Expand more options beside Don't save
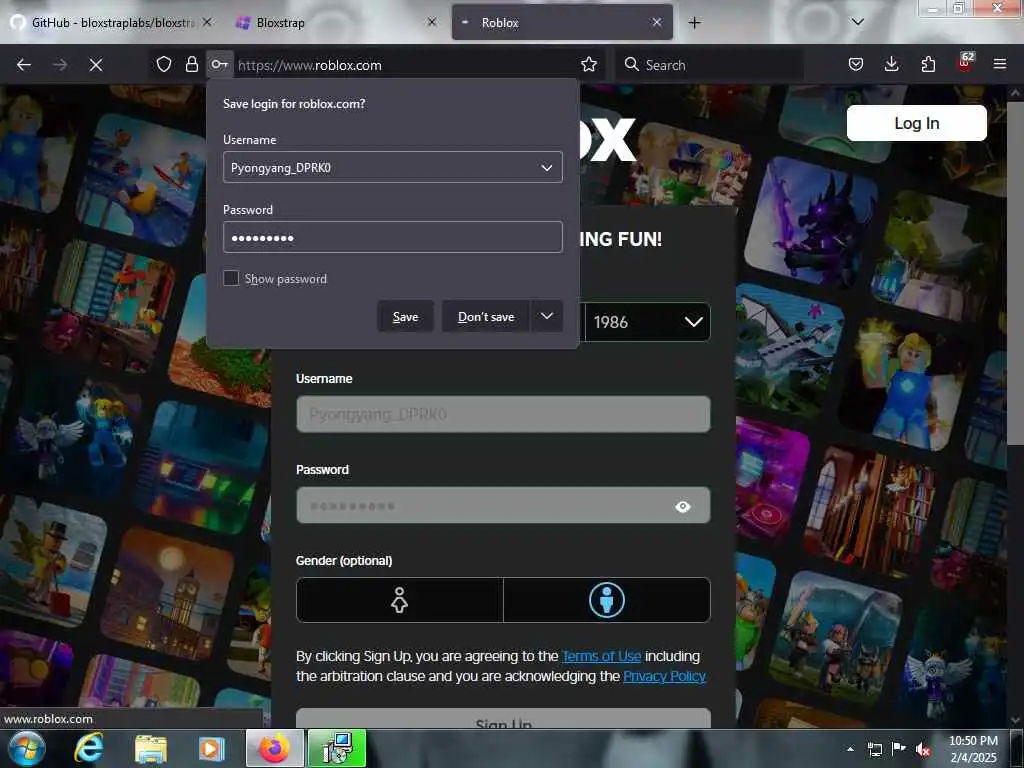Viewport: 1024px width, 768px height. coord(547,316)
